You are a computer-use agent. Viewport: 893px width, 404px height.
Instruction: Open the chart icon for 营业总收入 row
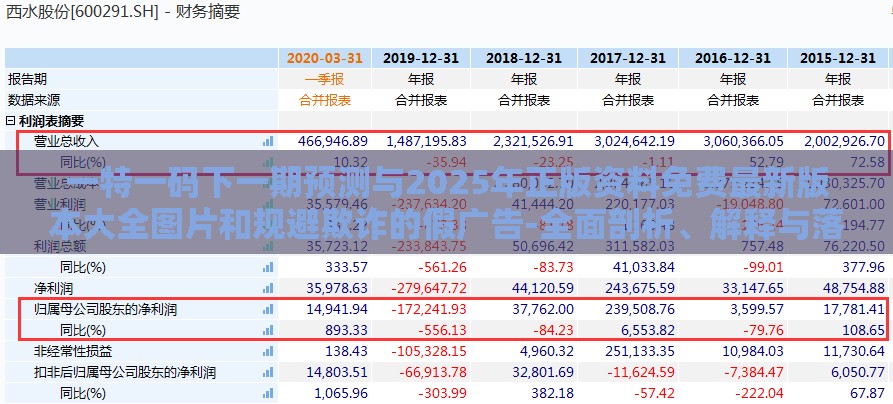click(x=268, y=141)
